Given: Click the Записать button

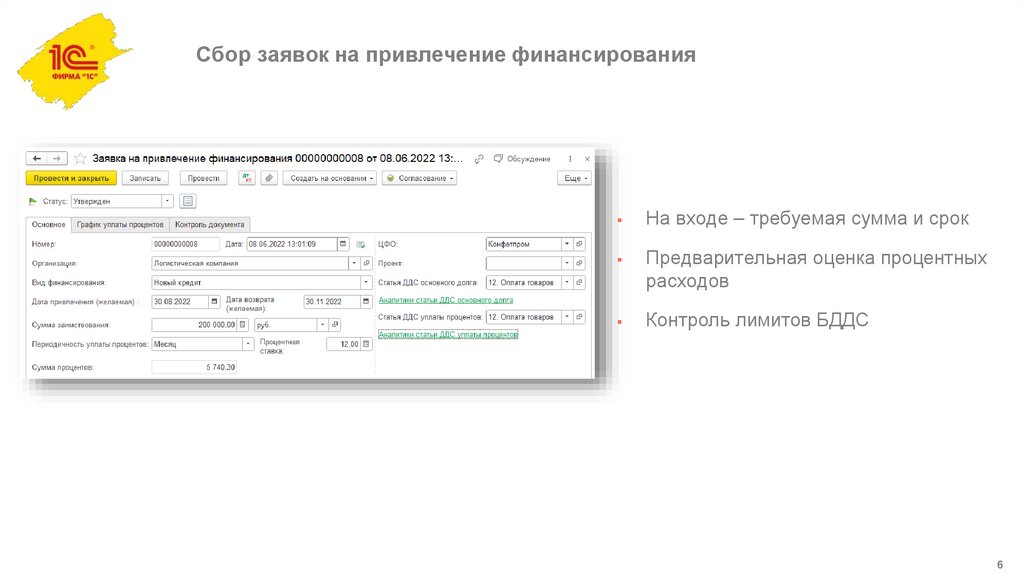Looking at the screenshot, I should 145,178.
